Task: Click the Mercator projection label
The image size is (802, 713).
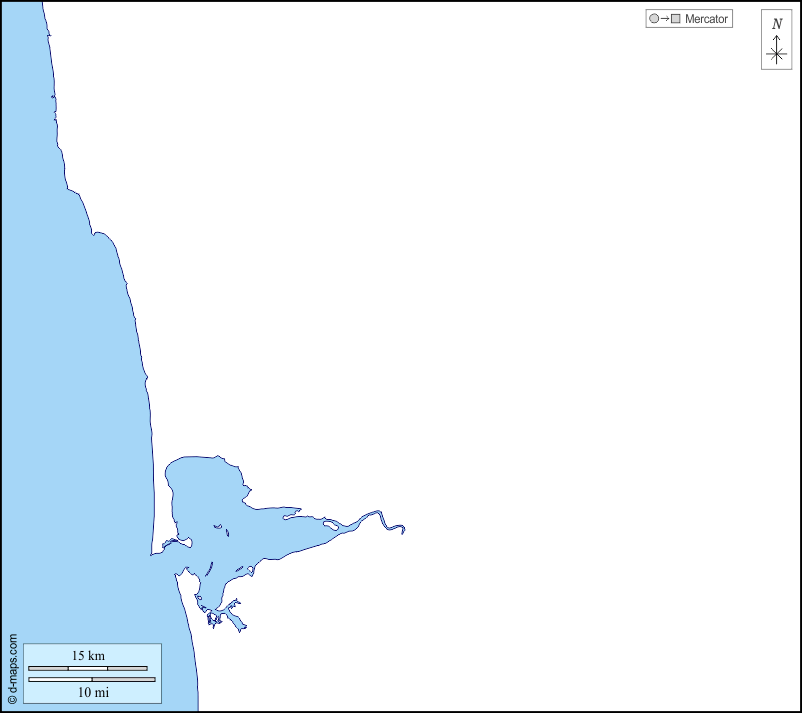Action: tap(706, 19)
